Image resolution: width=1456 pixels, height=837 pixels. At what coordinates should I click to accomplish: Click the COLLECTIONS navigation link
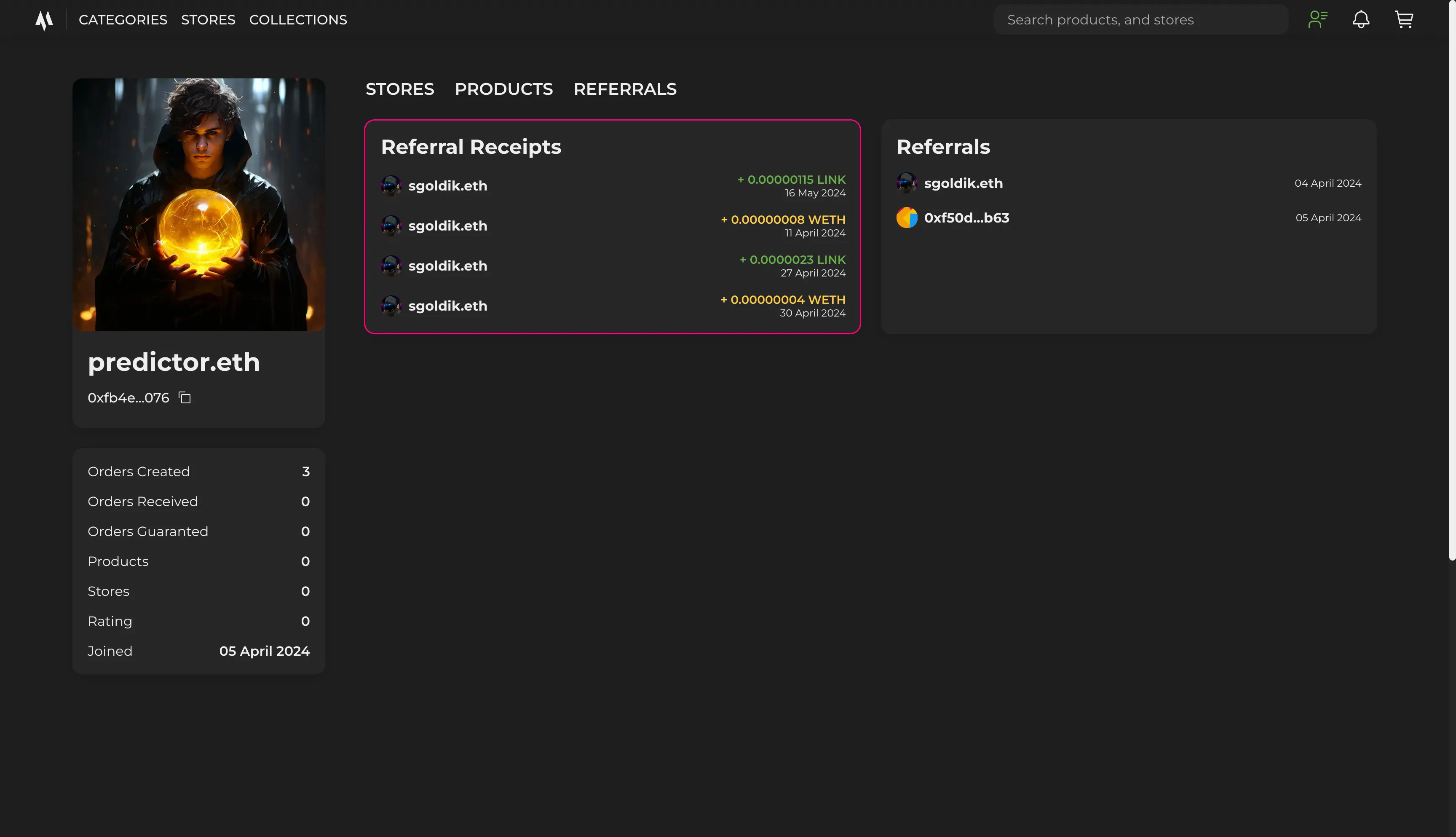point(297,19)
